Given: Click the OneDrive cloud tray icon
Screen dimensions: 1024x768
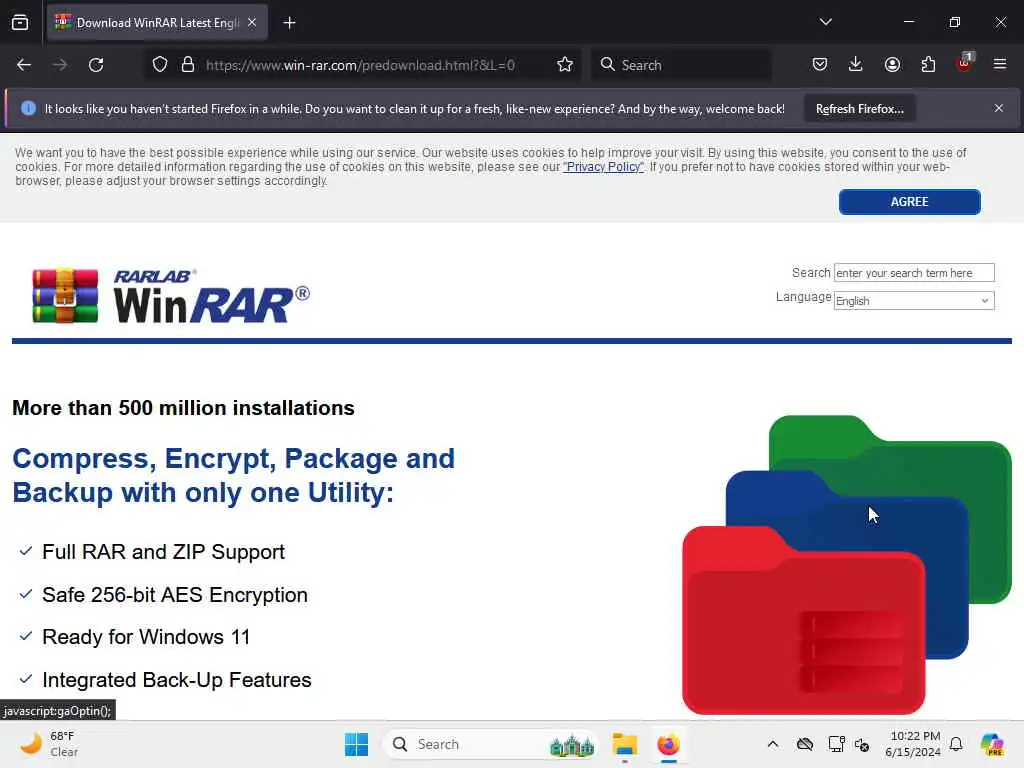Looking at the screenshot, I should (x=805, y=744).
